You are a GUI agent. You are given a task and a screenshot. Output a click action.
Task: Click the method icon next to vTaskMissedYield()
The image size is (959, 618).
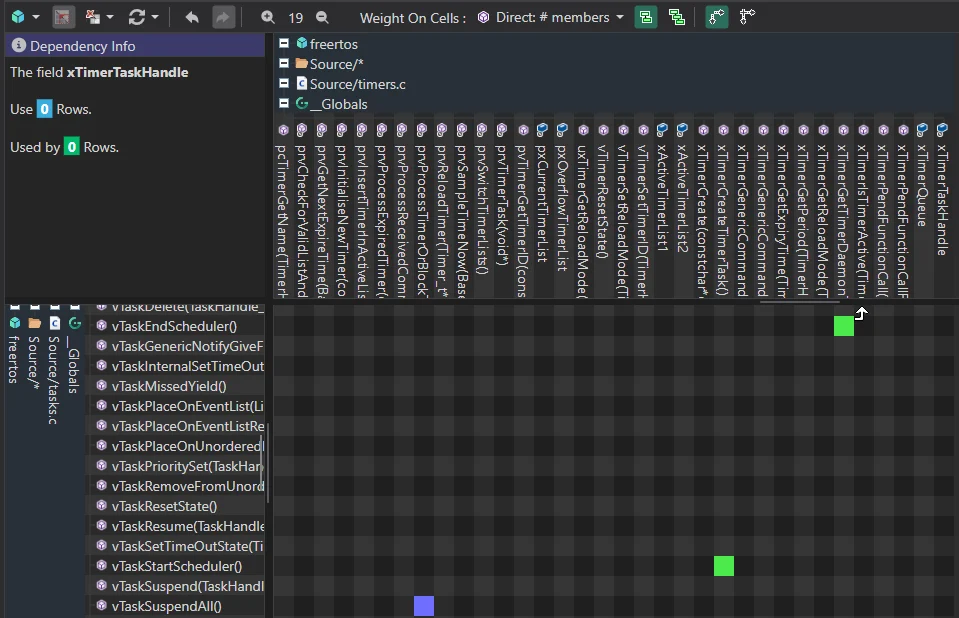pos(102,386)
